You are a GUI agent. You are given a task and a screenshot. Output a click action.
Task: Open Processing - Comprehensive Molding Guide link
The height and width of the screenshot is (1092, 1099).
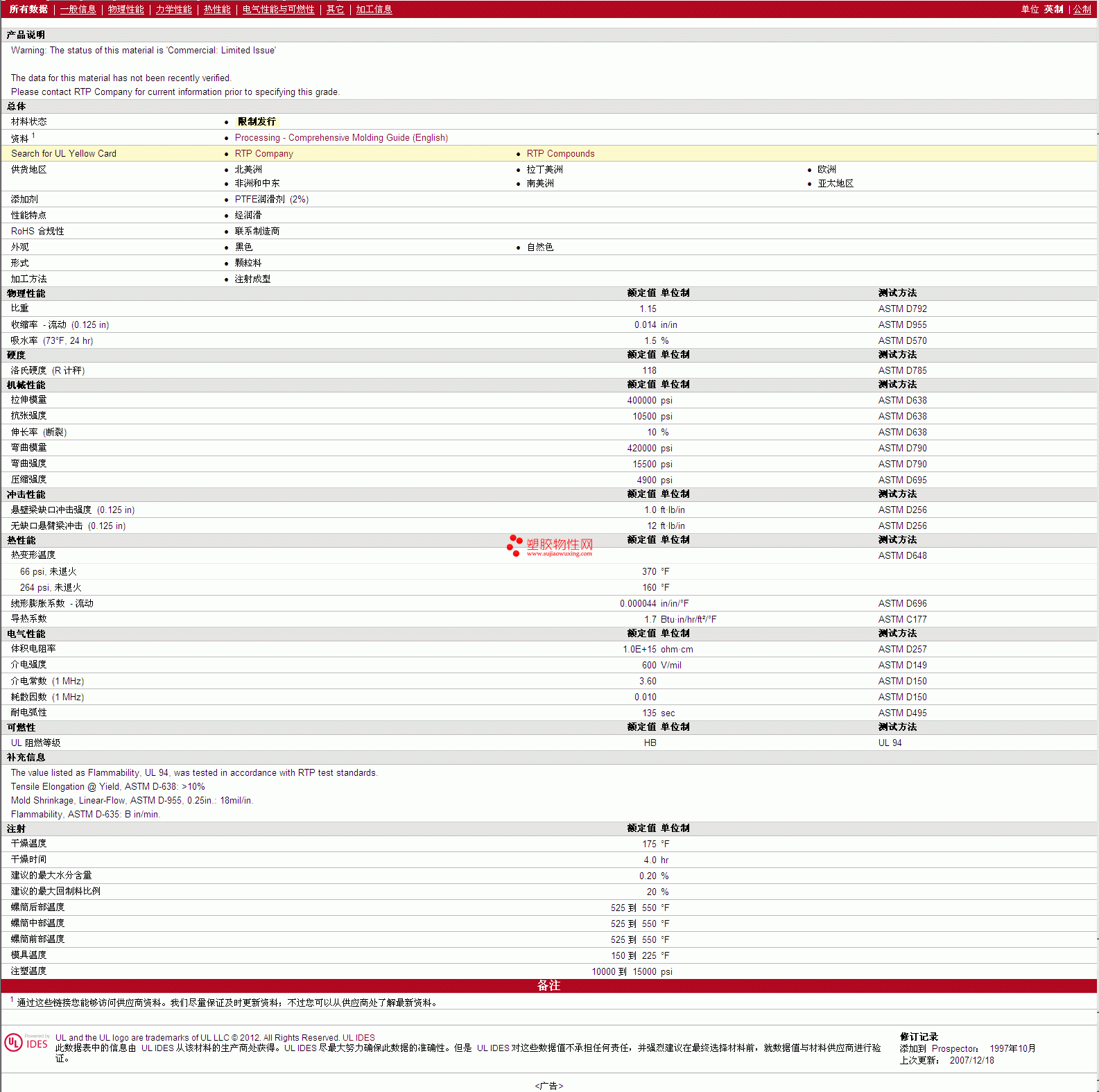pos(341,138)
